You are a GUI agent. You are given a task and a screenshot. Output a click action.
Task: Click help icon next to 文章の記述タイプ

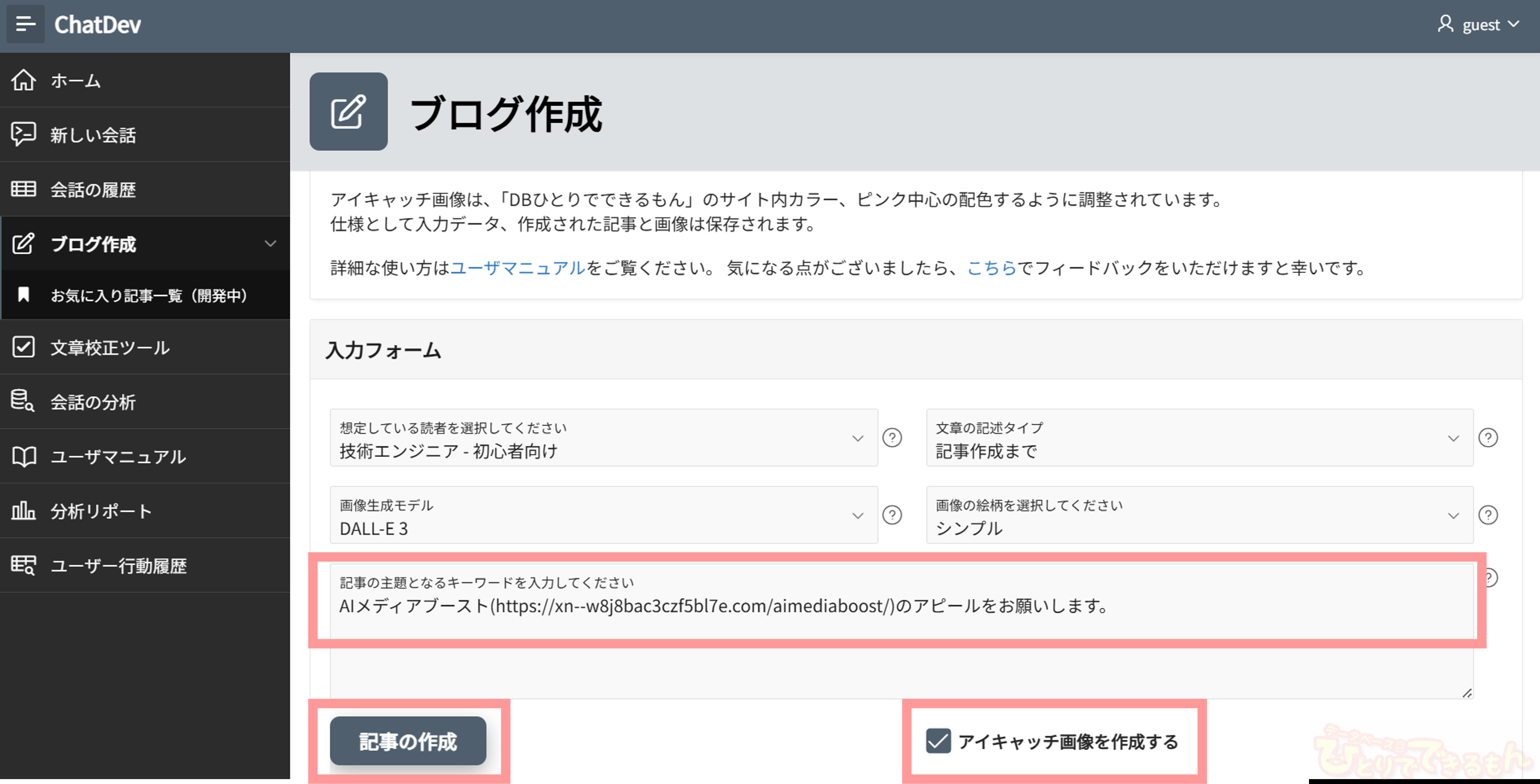[x=1487, y=438]
